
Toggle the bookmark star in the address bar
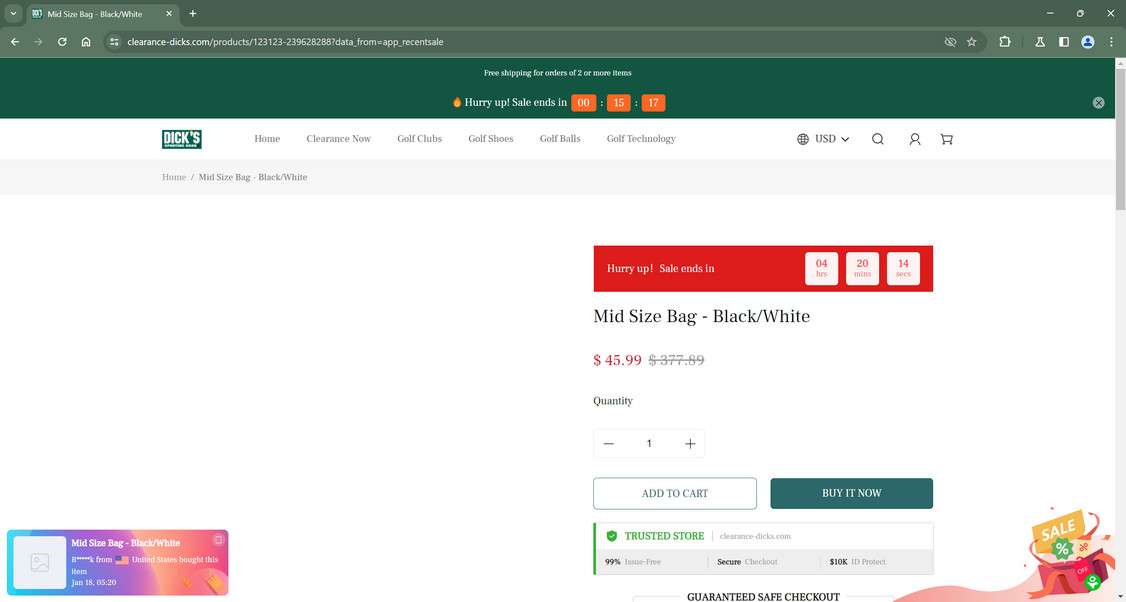tap(971, 42)
